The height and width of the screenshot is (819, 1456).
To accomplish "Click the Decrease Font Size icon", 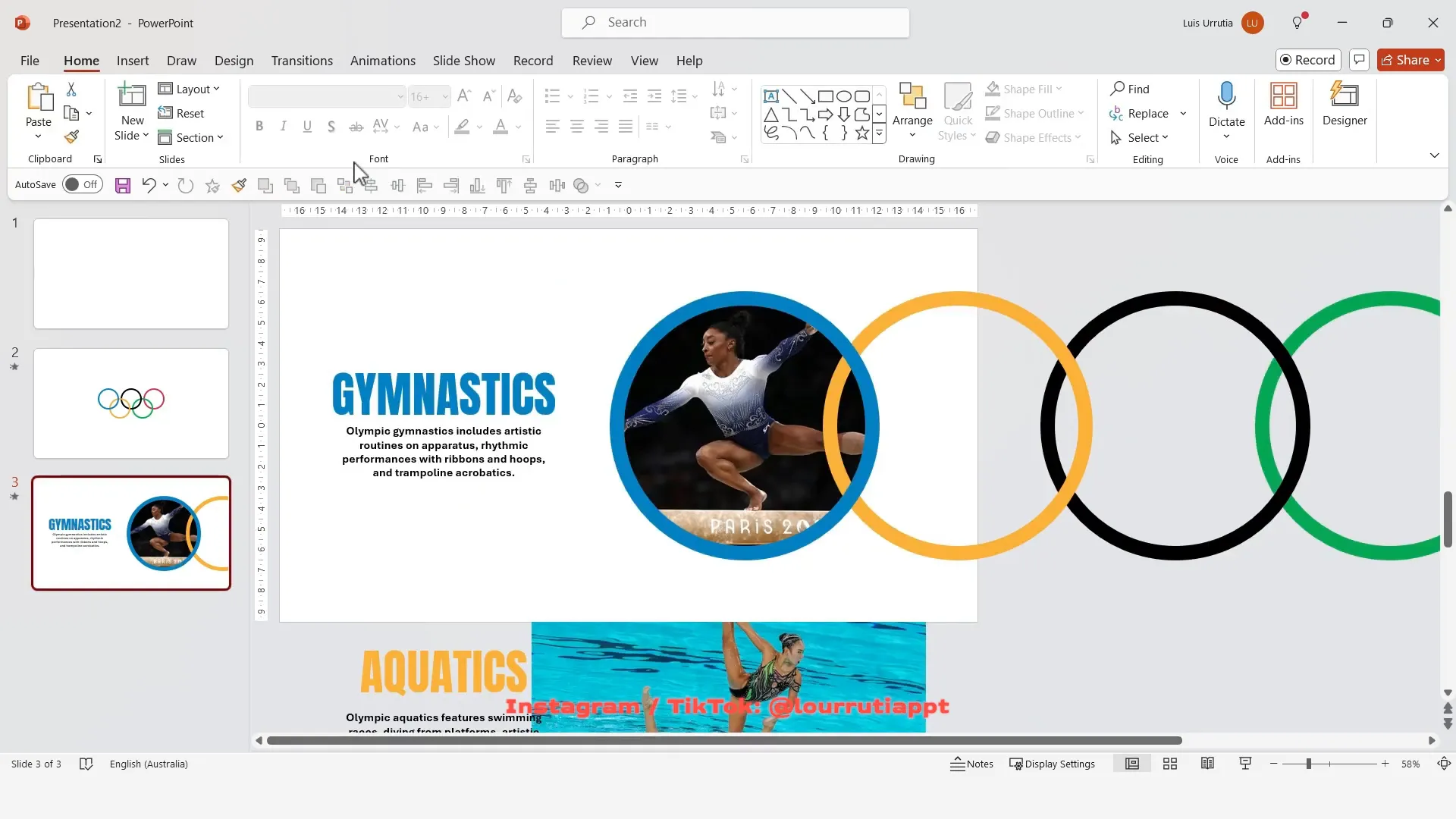I will 489,96.
